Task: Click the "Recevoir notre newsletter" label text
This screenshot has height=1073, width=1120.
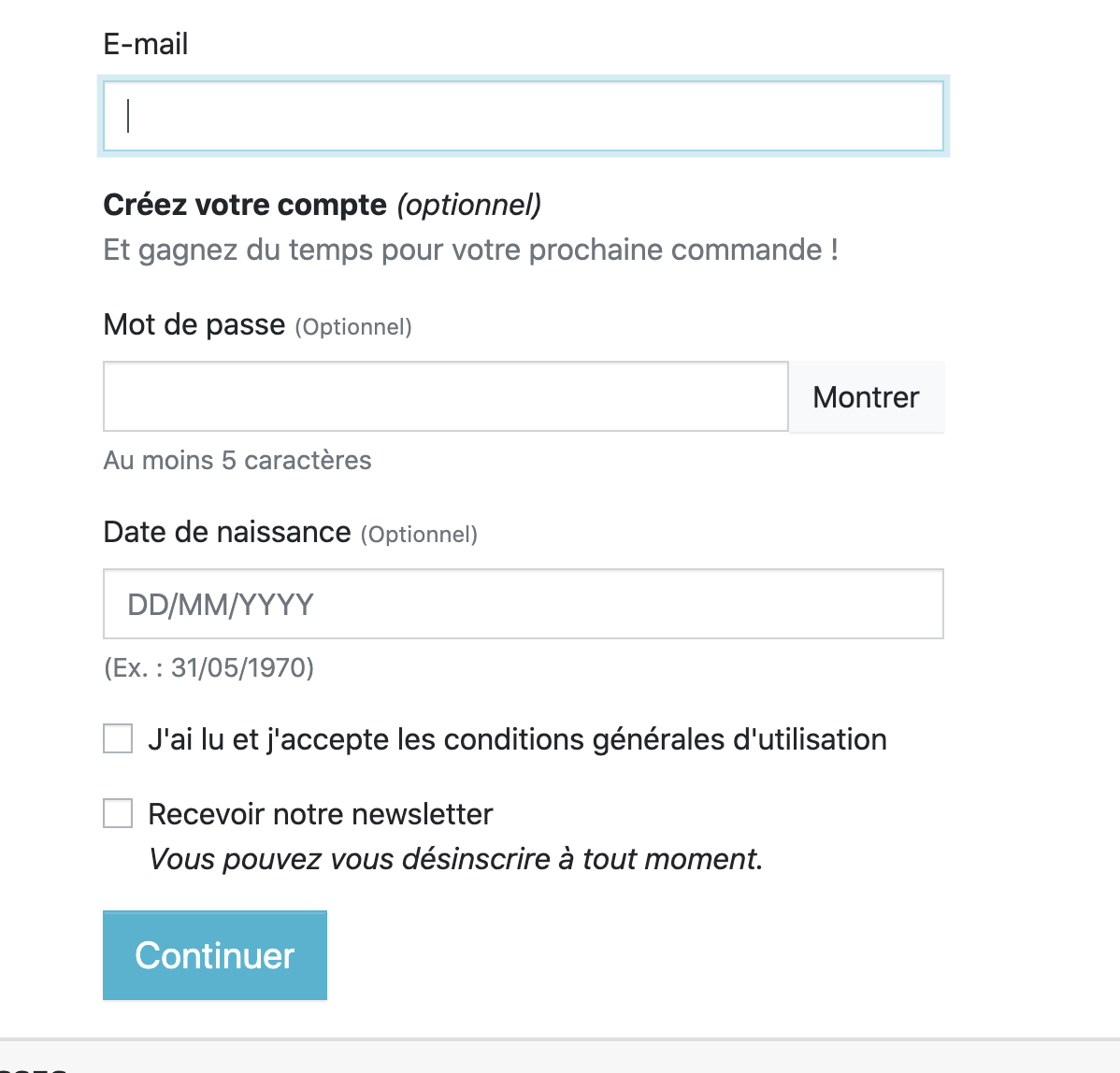Action: pyautogui.click(x=321, y=814)
